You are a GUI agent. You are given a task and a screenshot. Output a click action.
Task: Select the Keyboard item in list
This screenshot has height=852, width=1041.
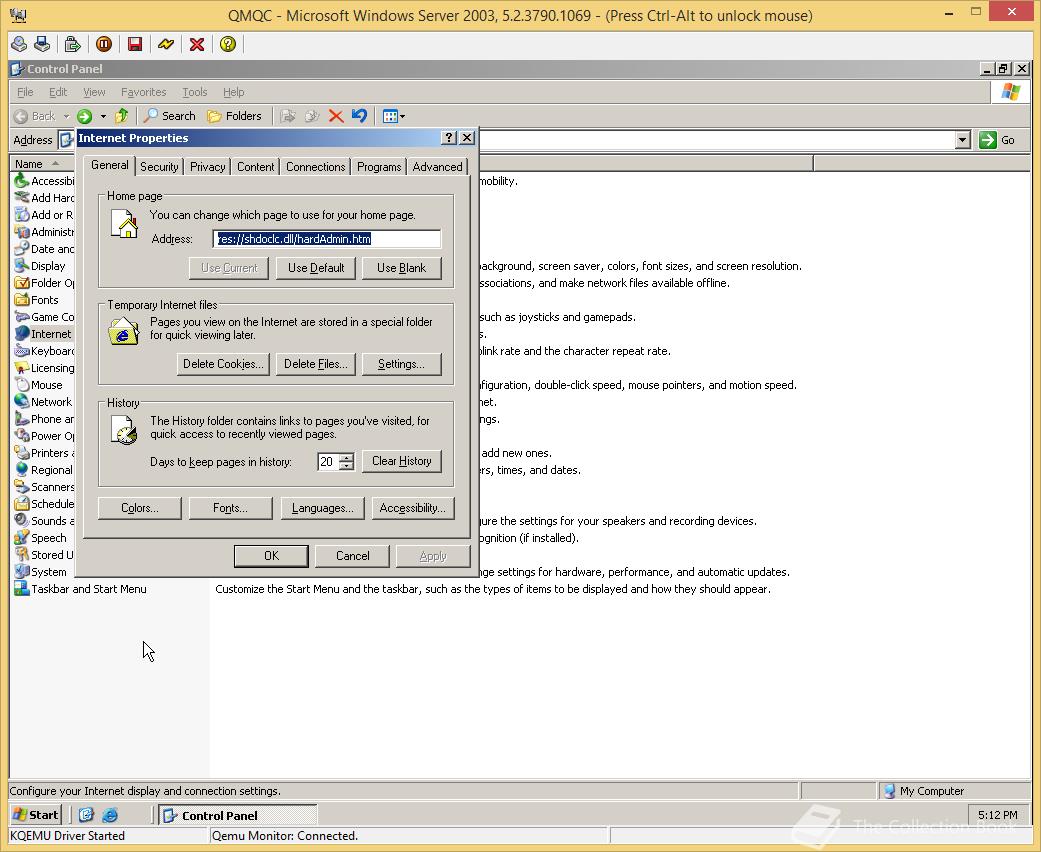[x=44, y=351]
